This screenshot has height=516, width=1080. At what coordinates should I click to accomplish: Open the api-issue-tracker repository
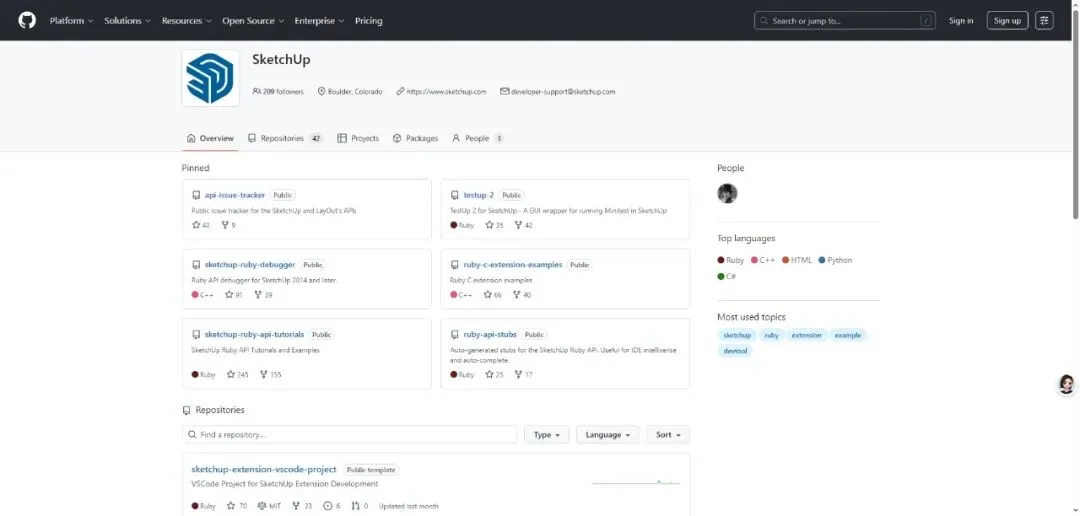pyautogui.click(x=235, y=196)
